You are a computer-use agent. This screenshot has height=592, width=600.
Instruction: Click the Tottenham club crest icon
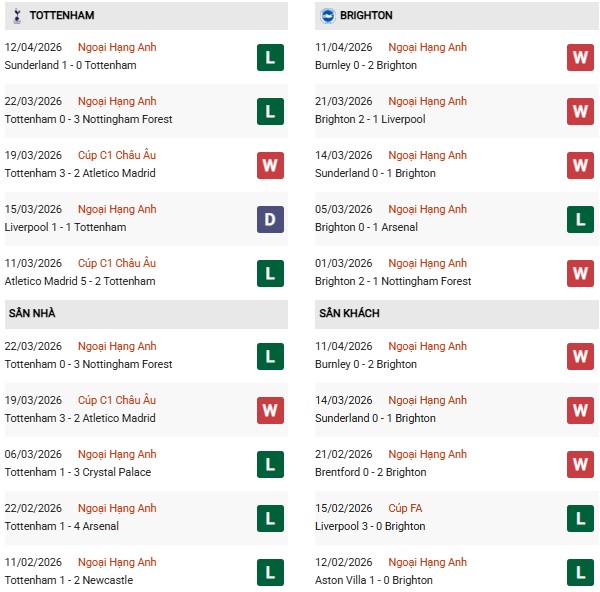[16, 15]
